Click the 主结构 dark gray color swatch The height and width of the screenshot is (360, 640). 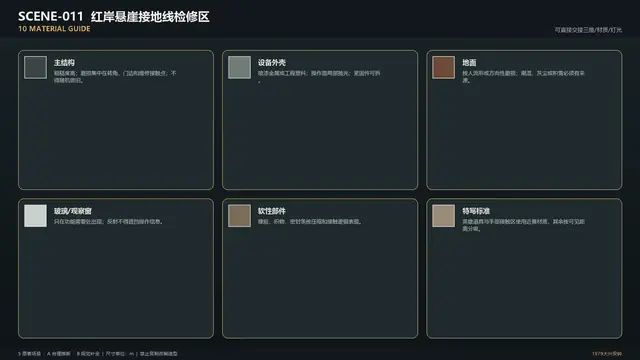click(36, 67)
